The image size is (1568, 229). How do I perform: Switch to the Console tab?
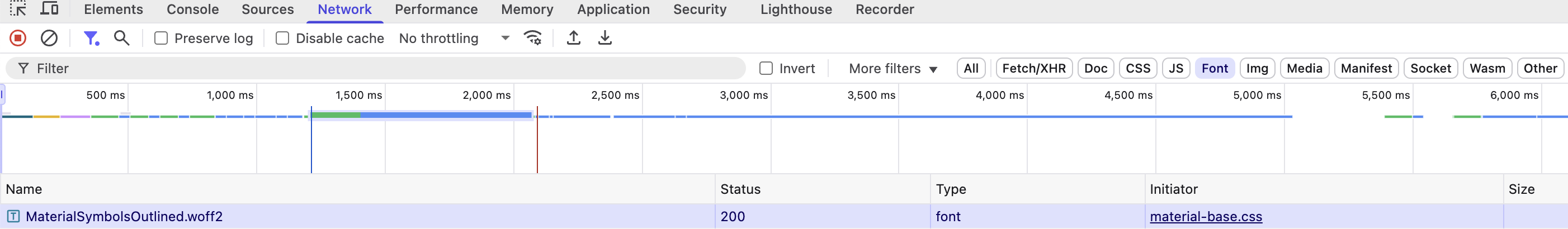[192, 9]
